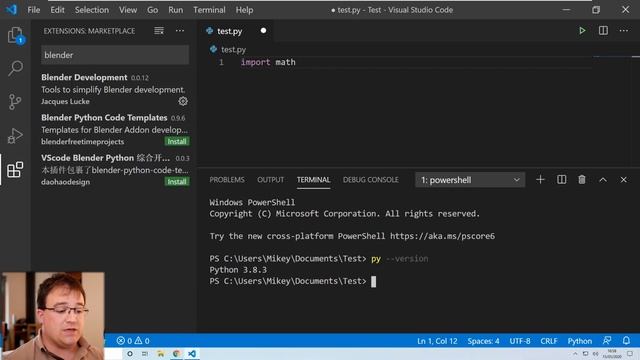
Task: Open VScode Blender Python extension entry
Action: 115,170
